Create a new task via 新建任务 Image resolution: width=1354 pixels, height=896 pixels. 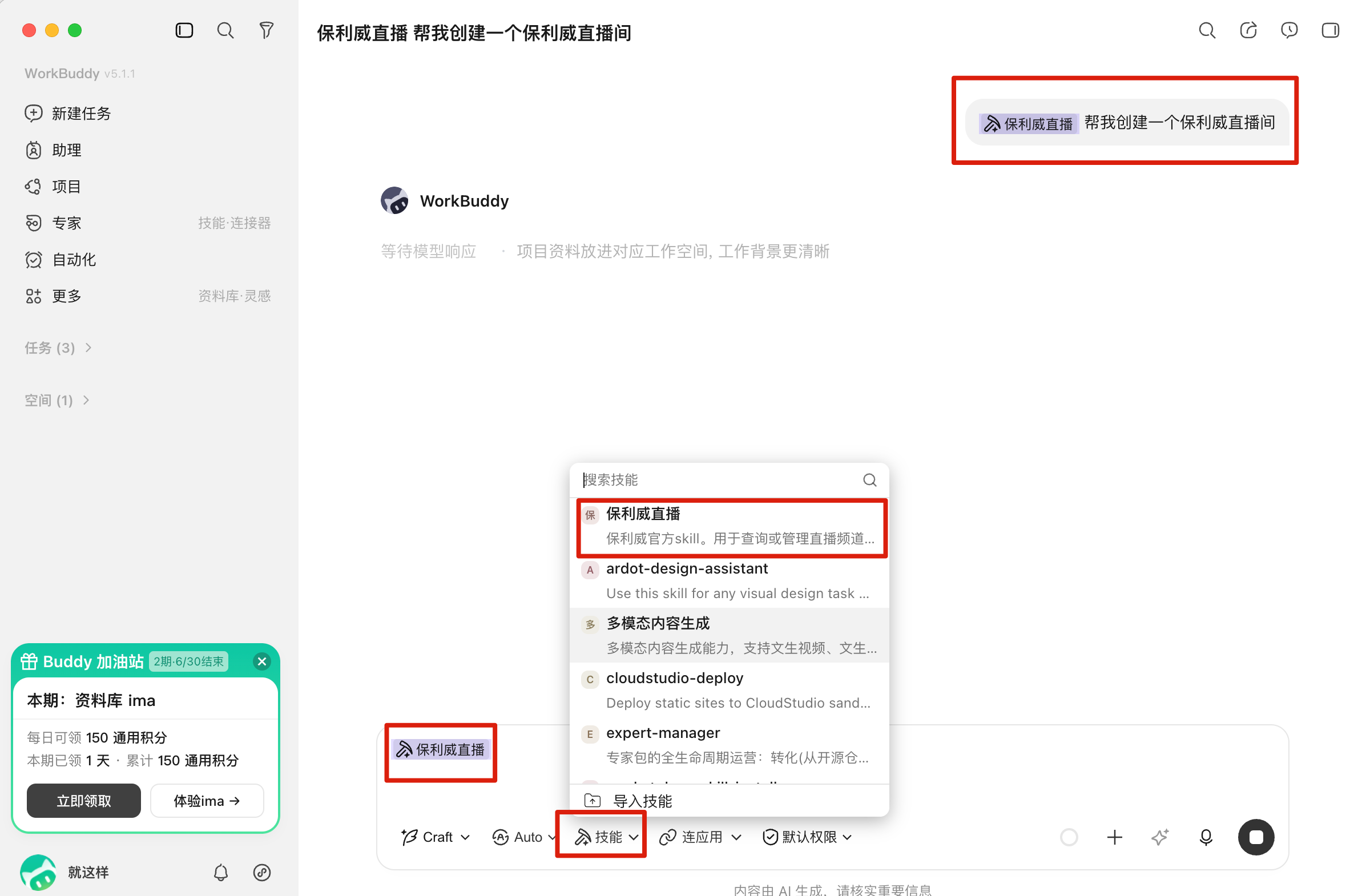[67, 113]
